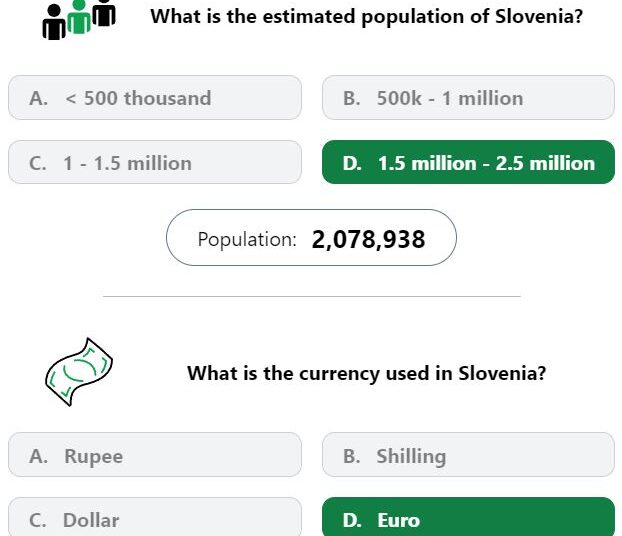
Task: Select the Rupee currency option
Action: [155, 455]
